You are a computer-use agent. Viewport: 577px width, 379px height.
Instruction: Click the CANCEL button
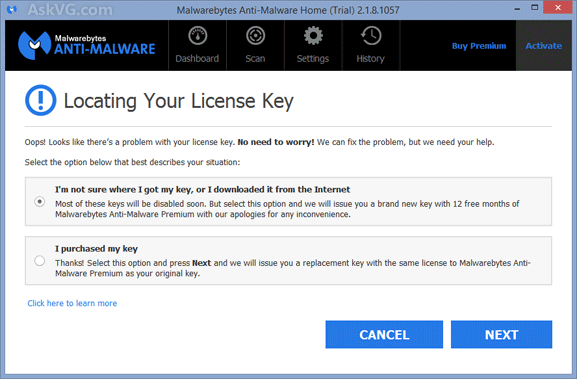[x=384, y=334]
